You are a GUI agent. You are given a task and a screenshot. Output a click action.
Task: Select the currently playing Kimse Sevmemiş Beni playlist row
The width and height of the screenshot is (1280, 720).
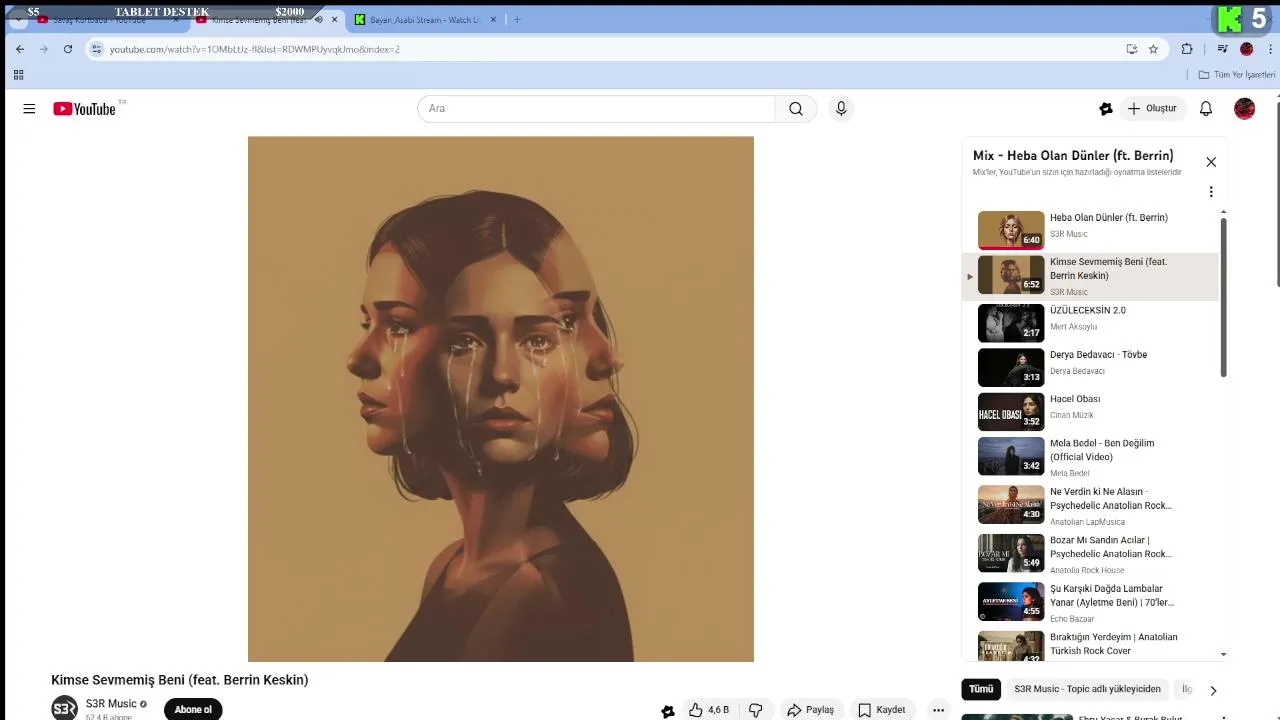click(1090, 276)
